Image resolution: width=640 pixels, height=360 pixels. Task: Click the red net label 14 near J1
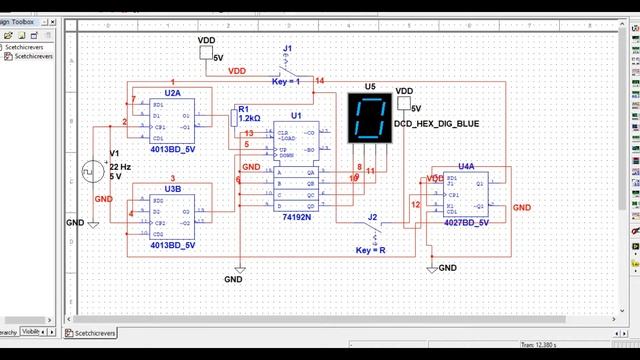pos(320,81)
